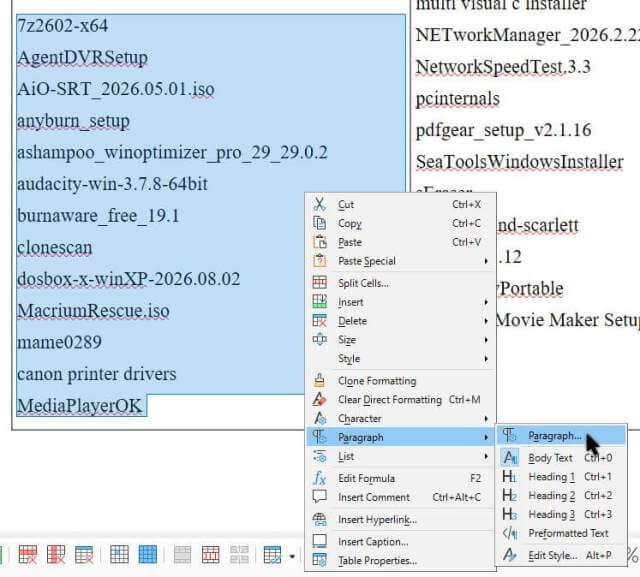Click the AgentDVRSetup line
Viewport: 640px width, 577px height.
point(82,58)
